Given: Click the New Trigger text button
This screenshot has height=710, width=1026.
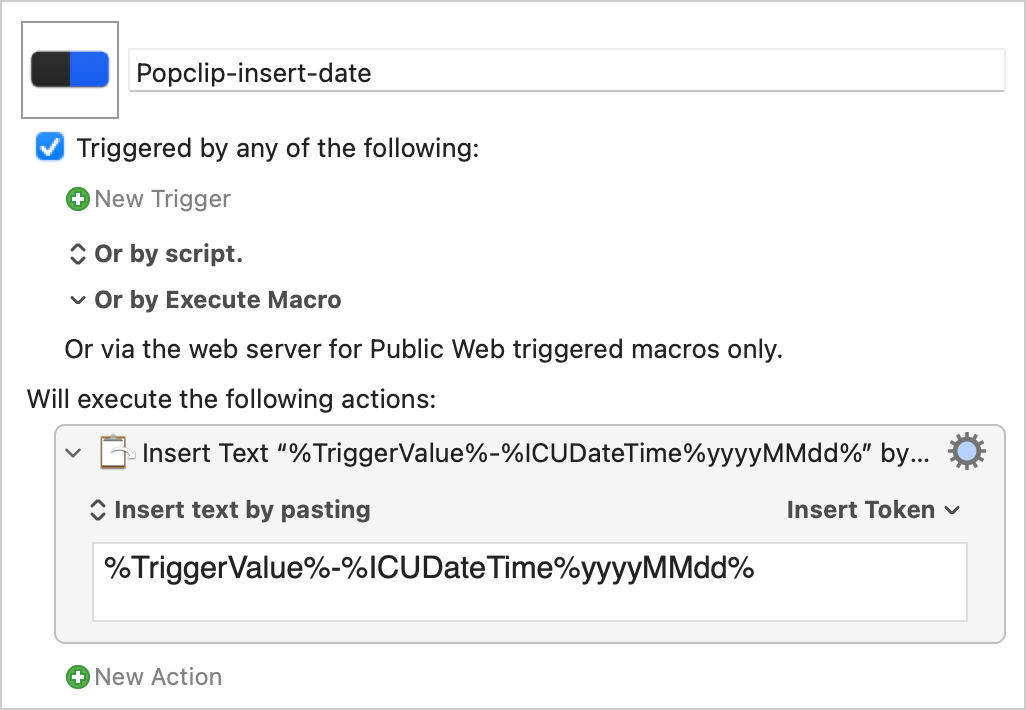Looking at the screenshot, I should 162,199.
